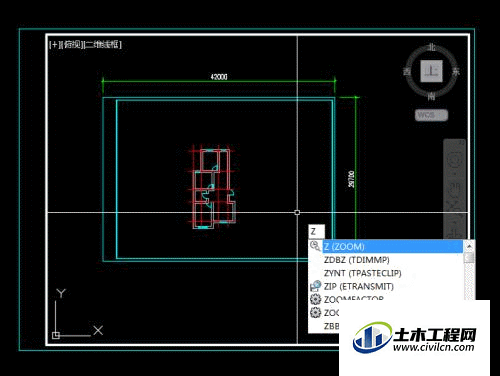Click the 北 north compass label on ViewCube
This screenshot has height=376, width=500.
[x=432, y=47]
